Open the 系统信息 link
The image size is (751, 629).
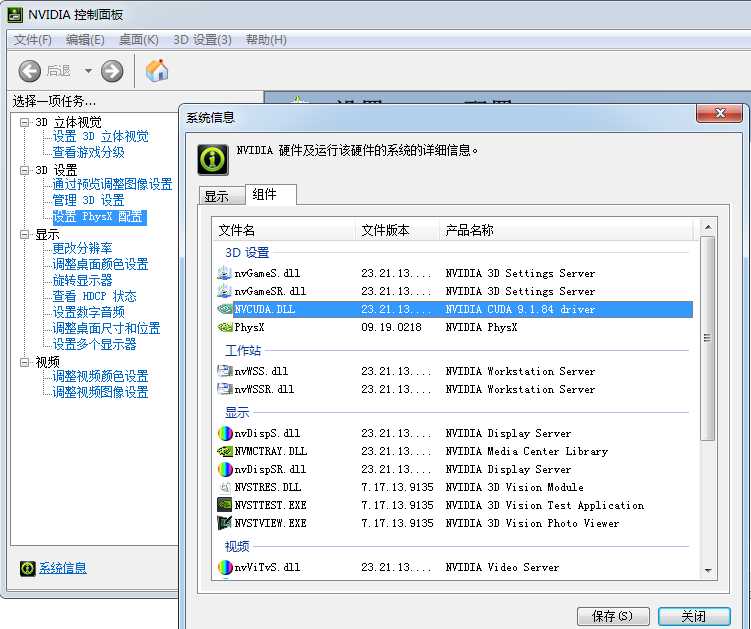(63, 568)
